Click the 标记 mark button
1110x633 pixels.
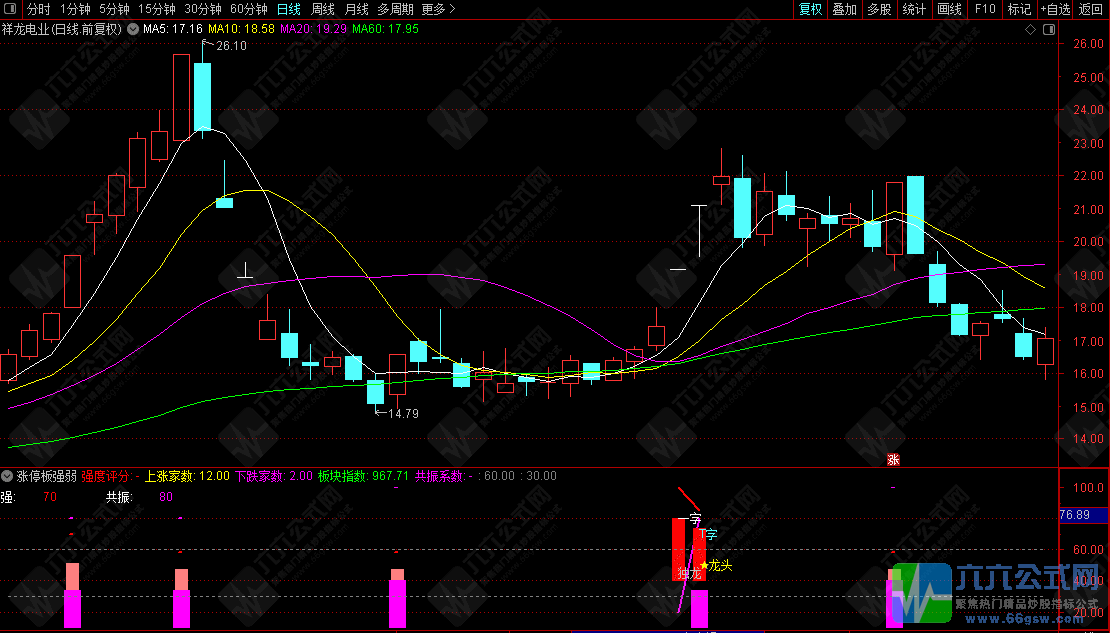click(1019, 9)
